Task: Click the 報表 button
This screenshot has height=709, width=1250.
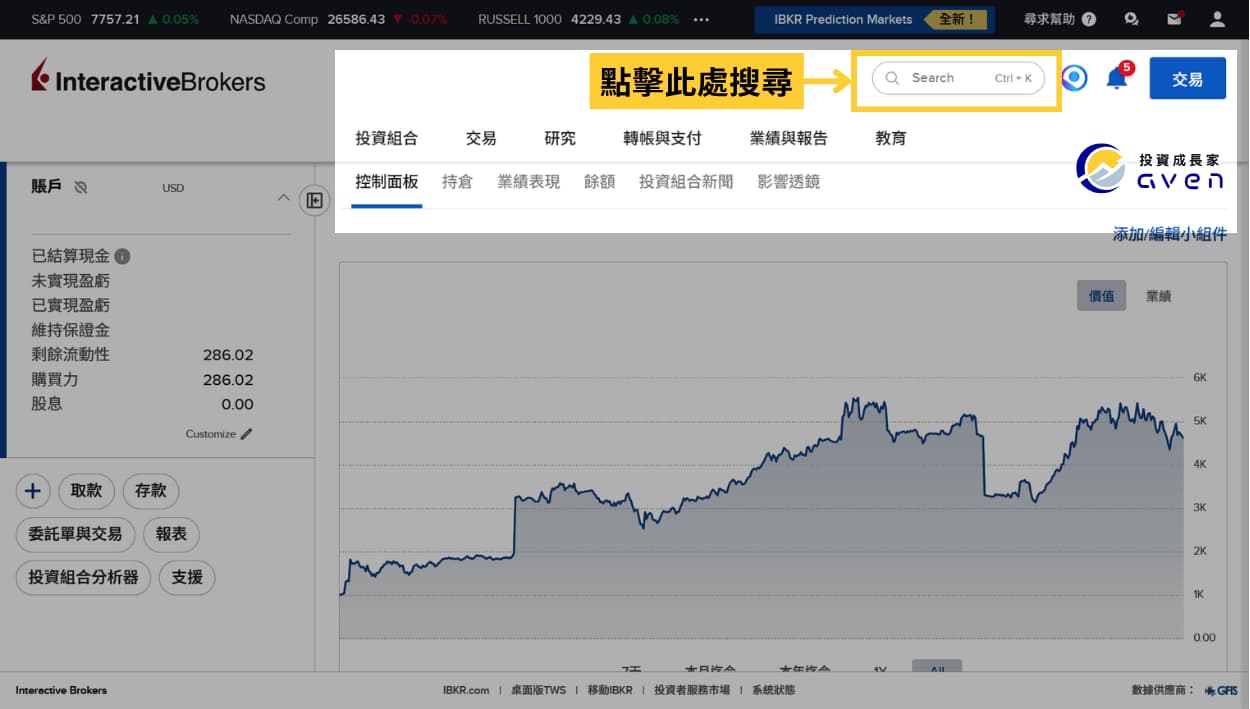Action: tap(172, 534)
